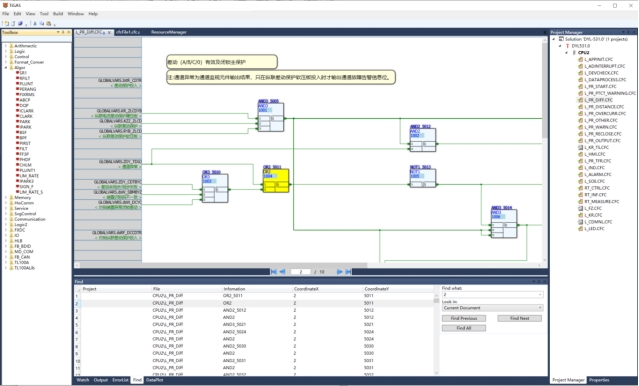
Task: Select the yellow highlighted OR2_5011 block
Action: 276,180
